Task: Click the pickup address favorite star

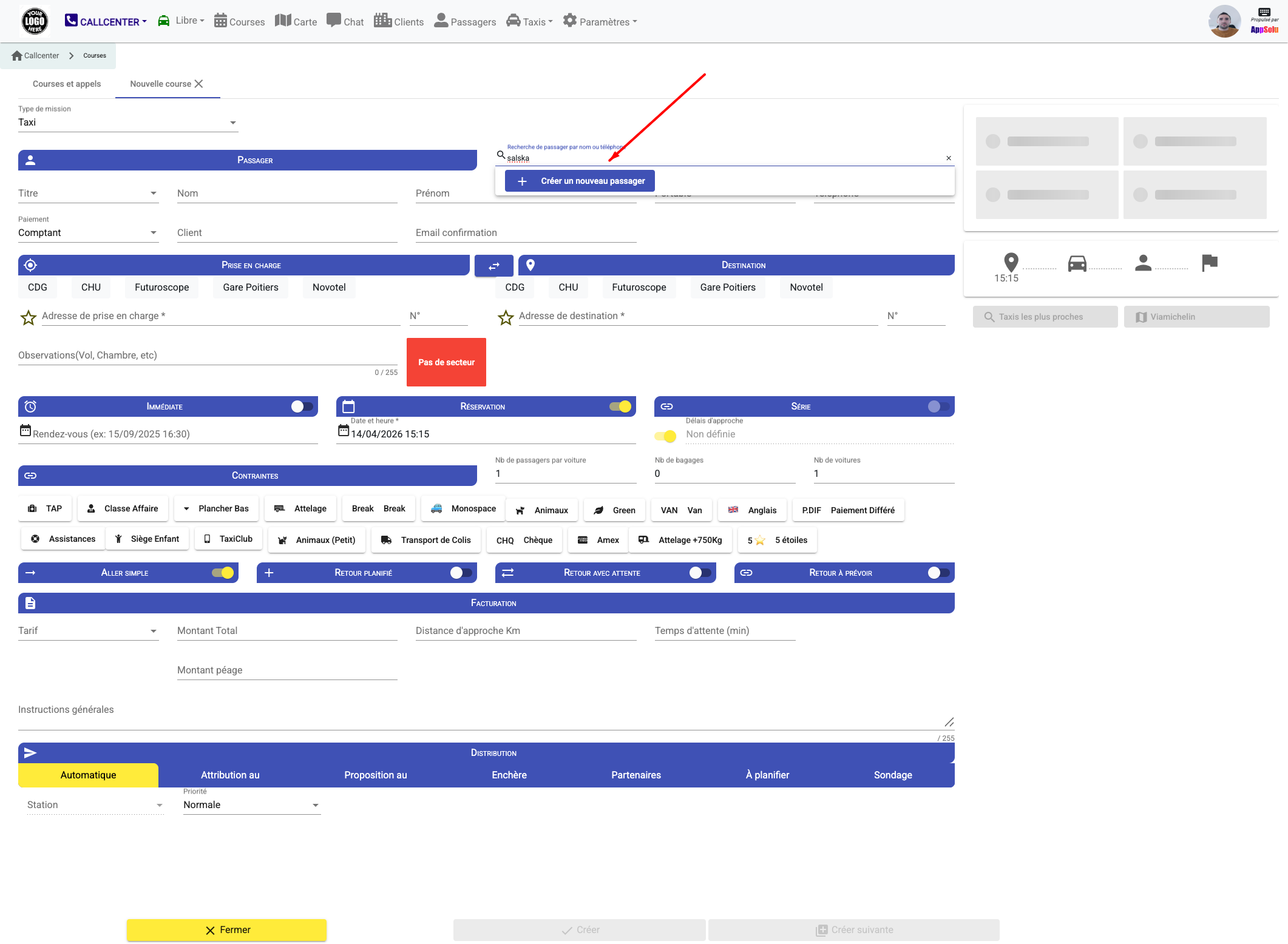Action: (29, 317)
